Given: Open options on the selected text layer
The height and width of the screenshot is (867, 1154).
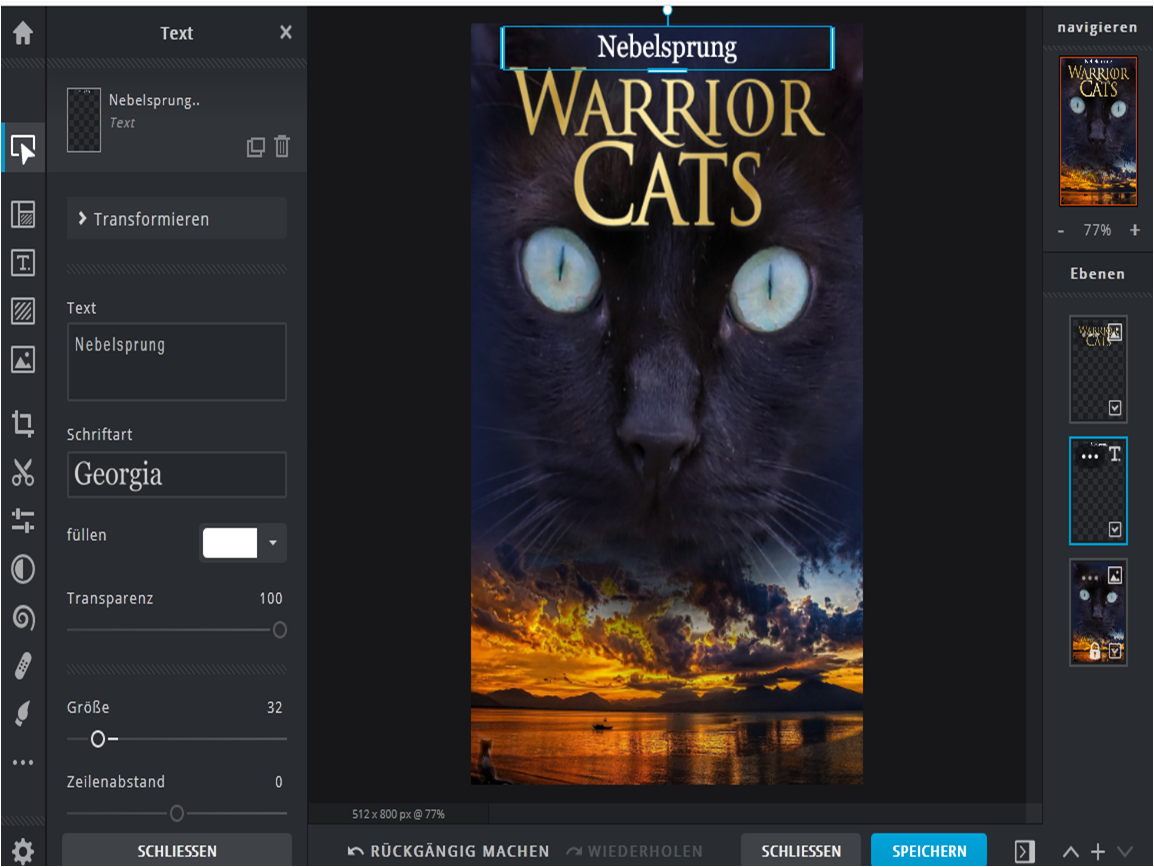Looking at the screenshot, I should 1090,456.
